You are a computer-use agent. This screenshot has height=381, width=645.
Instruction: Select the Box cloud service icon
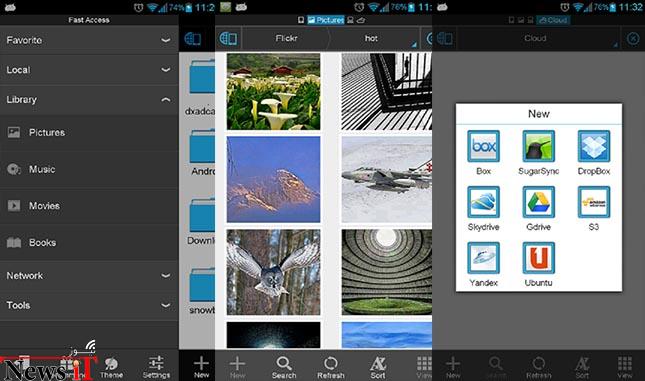point(483,146)
